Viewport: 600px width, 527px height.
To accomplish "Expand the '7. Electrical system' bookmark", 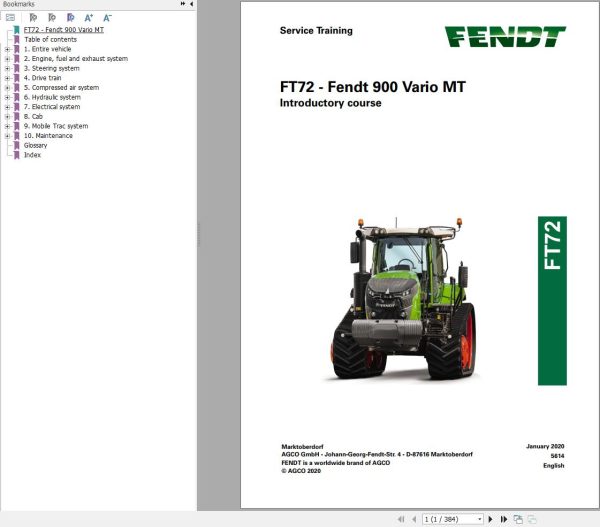I will (x=7, y=107).
